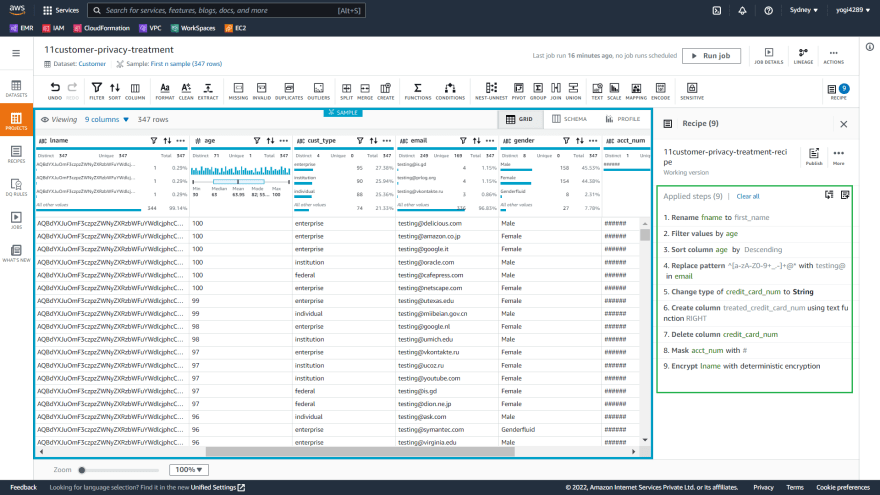Open the AWS Services menu

[x=61, y=10]
